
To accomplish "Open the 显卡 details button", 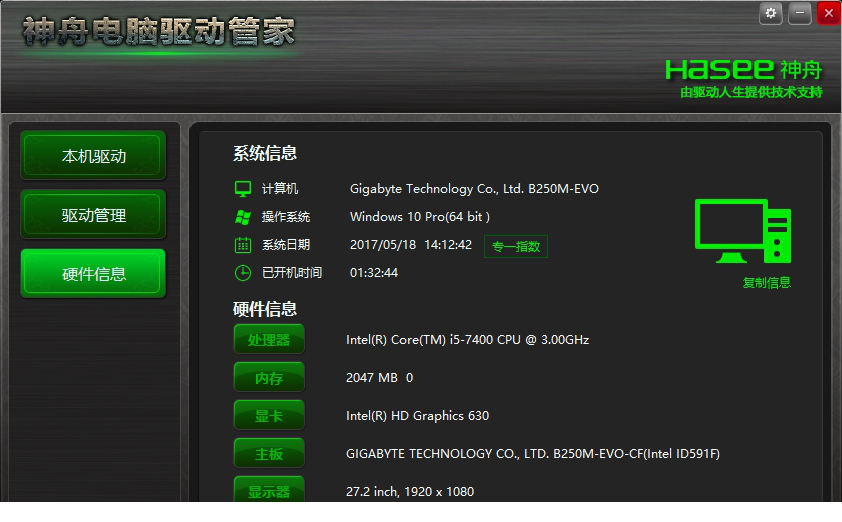I will tap(269, 415).
